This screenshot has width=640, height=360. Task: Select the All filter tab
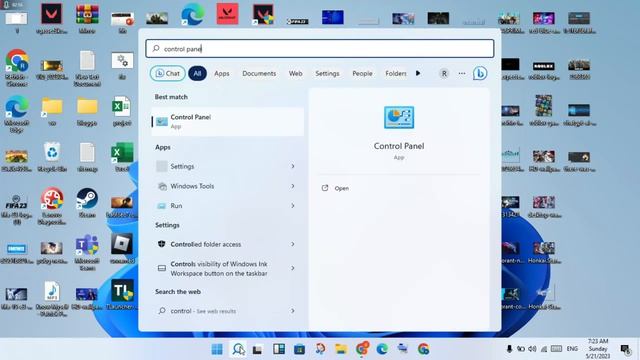point(197,73)
